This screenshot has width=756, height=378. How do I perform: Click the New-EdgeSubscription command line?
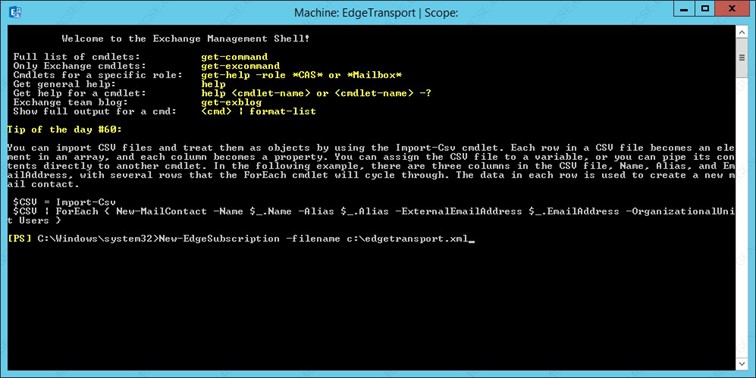[241, 239]
